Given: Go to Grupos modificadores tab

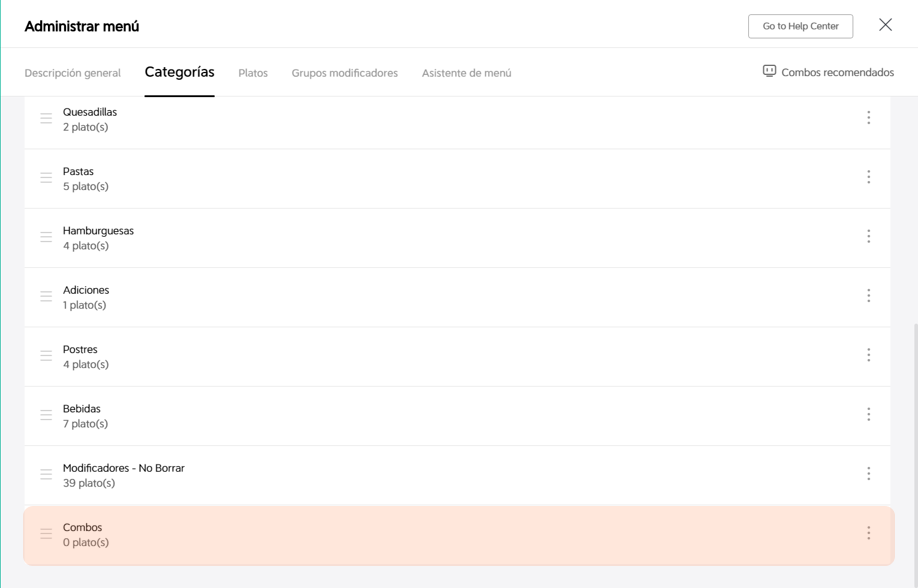Looking at the screenshot, I should pos(345,73).
